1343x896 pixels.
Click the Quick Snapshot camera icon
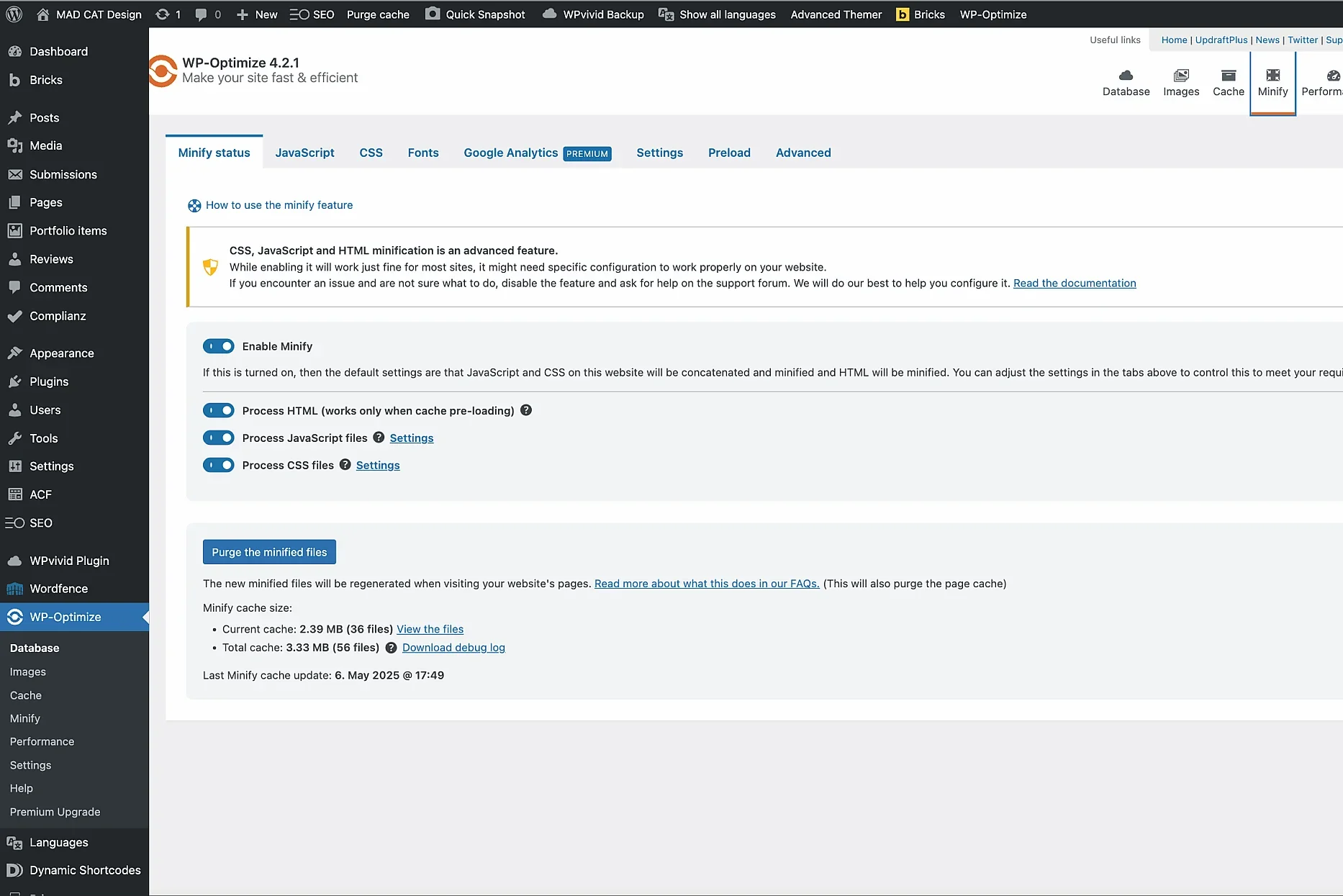pyautogui.click(x=433, y=14)
